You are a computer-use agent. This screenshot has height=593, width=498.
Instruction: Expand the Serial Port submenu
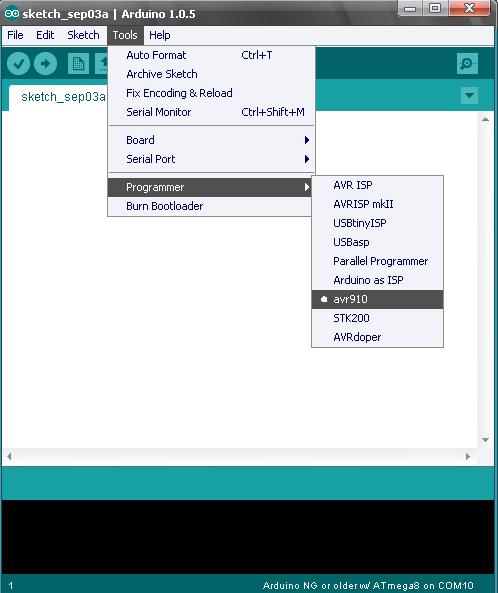click(211, 159)
